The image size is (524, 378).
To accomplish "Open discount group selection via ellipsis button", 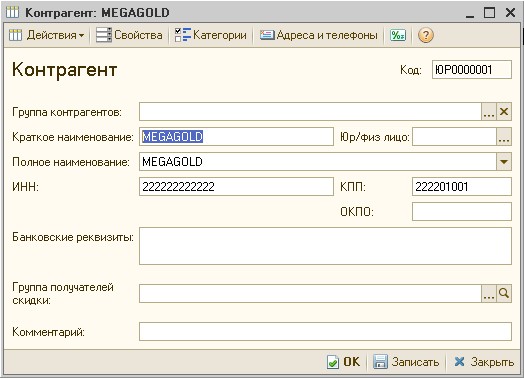I will 489,293.
